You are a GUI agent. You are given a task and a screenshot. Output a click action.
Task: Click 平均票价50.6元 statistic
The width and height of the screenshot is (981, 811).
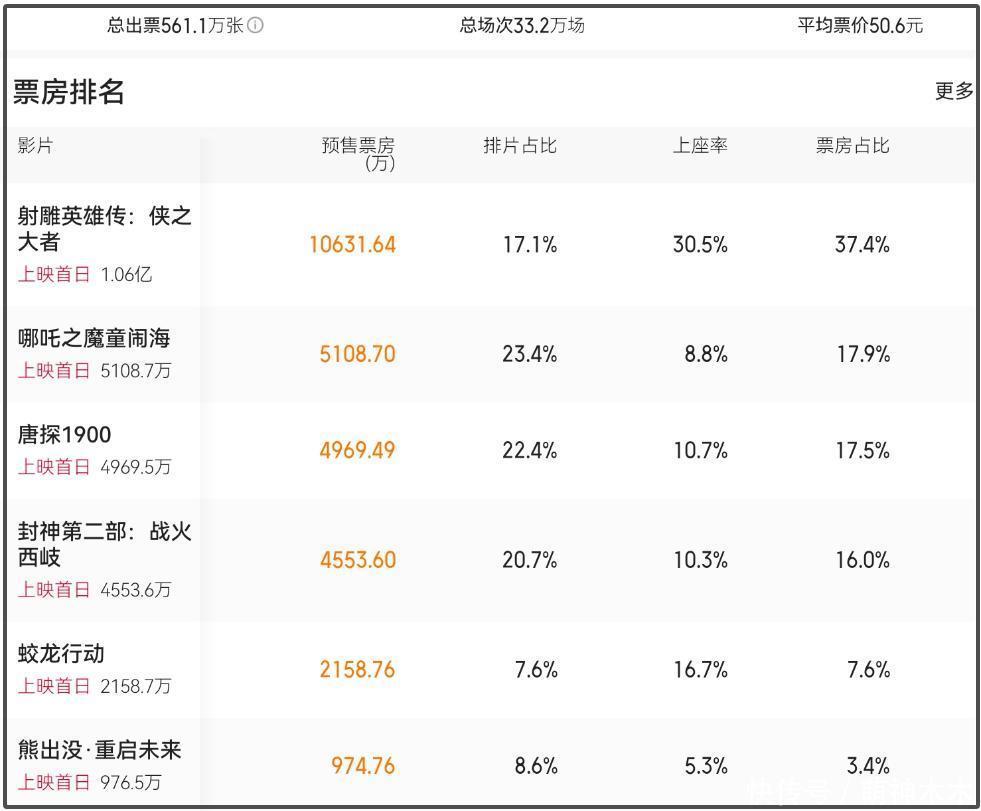[860, 26]
